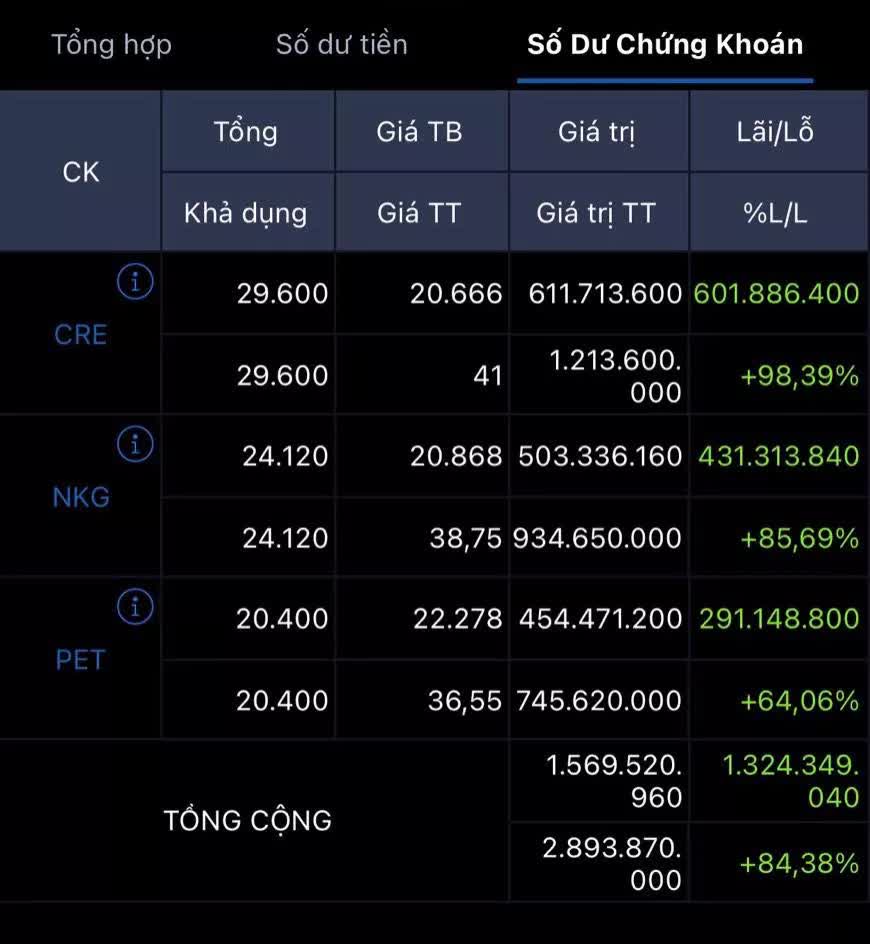Open the NKG stock ticker link
This screenshot has height=944, width=870.
(x=81, y=497)
